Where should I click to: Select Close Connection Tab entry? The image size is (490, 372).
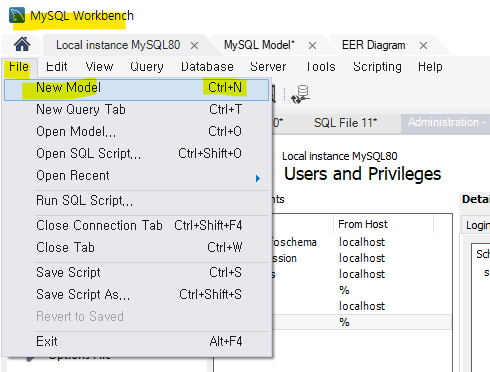136,225
